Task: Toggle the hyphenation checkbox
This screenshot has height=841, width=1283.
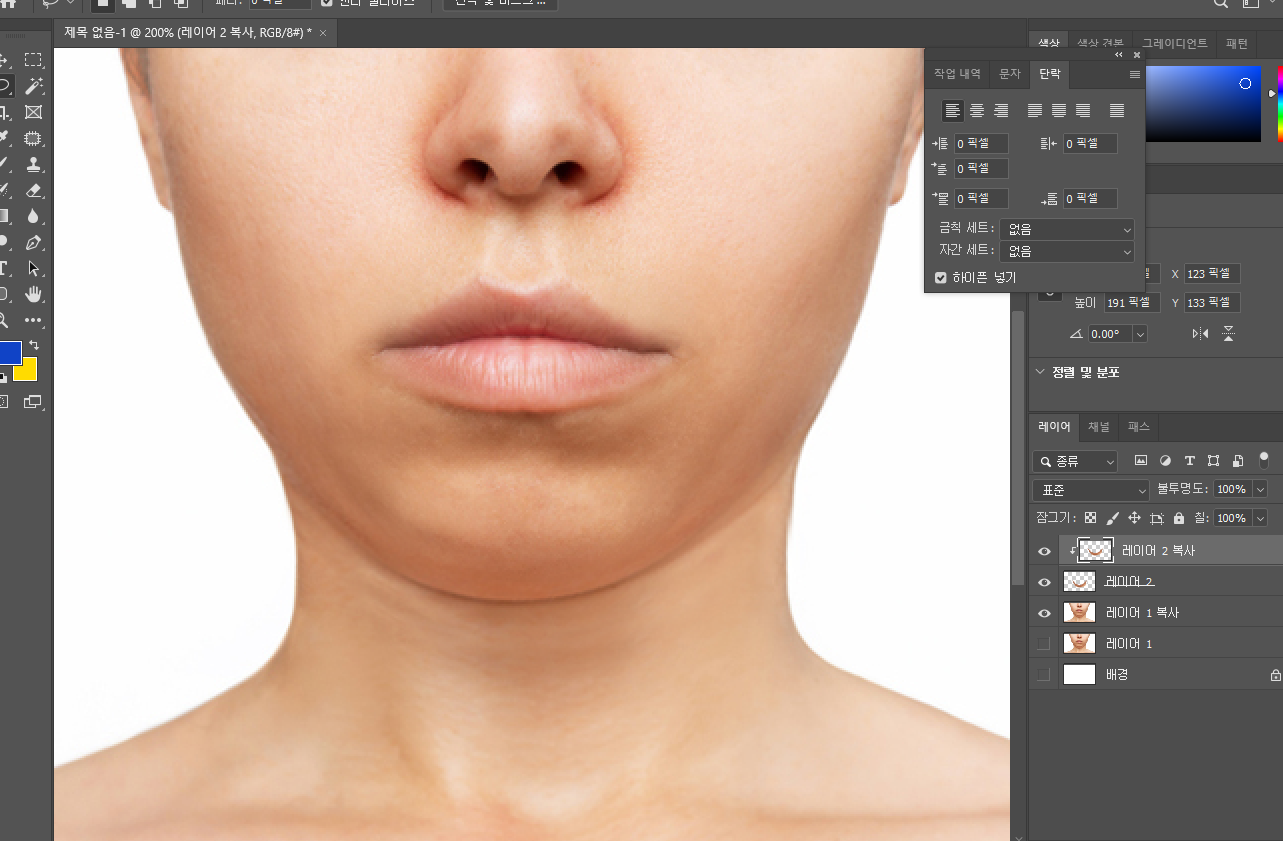Action: coord(940,277)
